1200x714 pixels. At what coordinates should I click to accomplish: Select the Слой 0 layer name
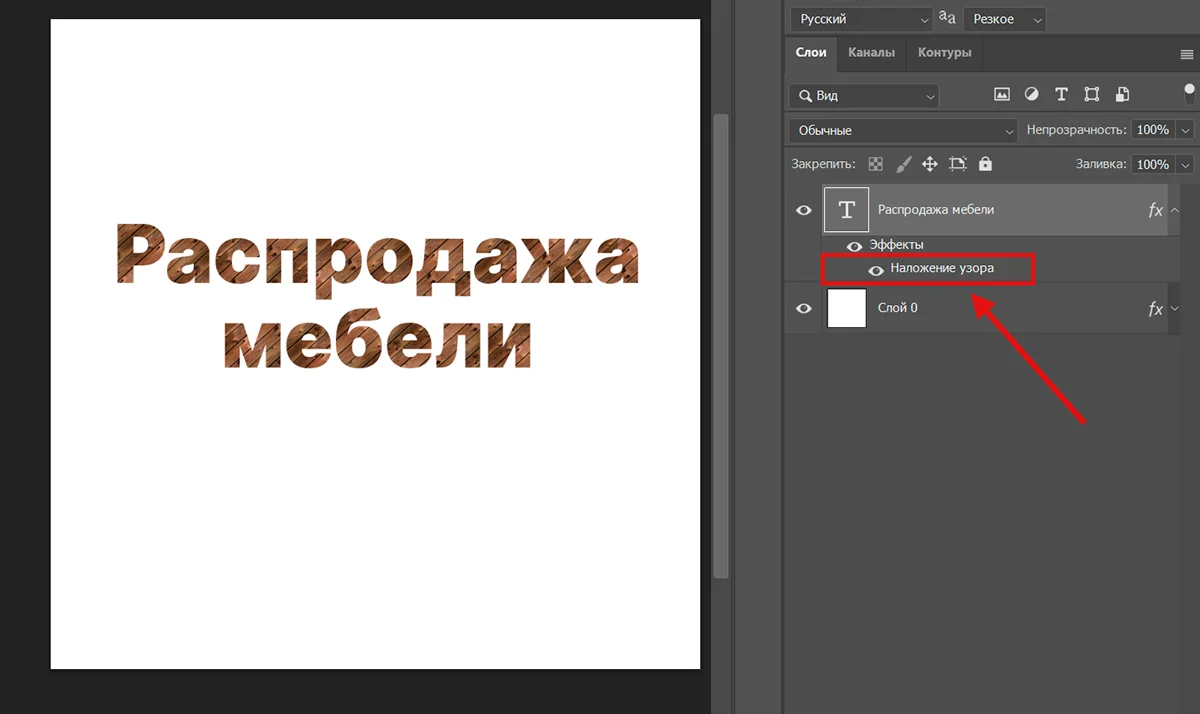[x=897, y=308]
